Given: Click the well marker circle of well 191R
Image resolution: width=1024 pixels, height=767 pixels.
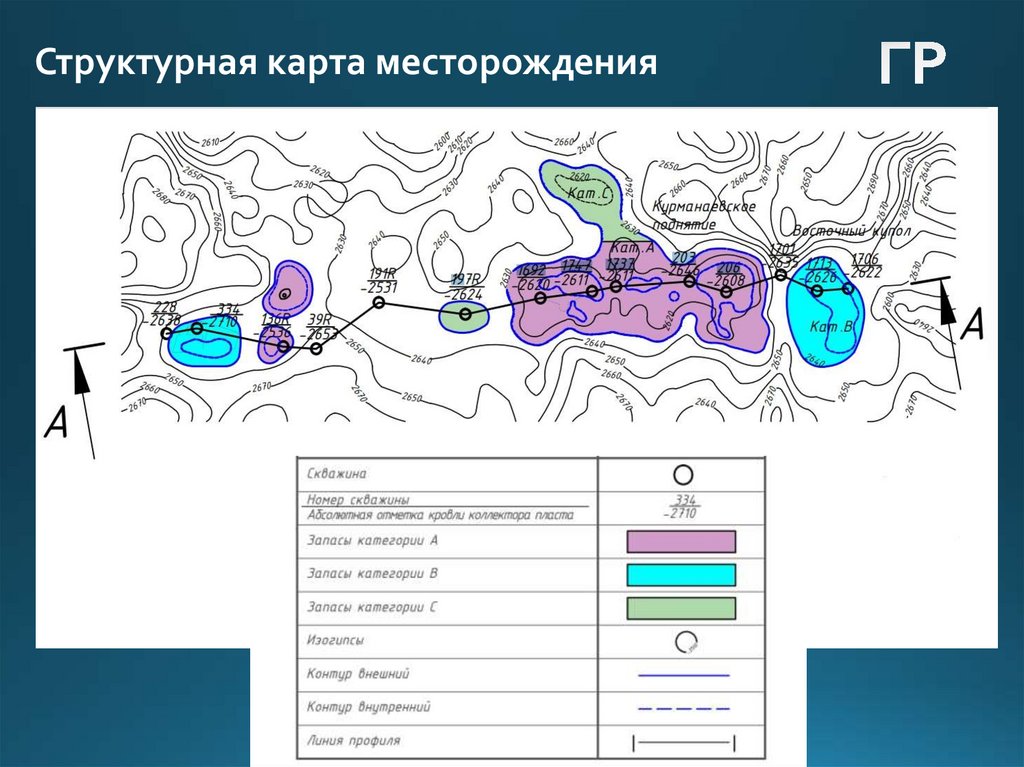Looking at the screenshot, I should pos(378,302).
